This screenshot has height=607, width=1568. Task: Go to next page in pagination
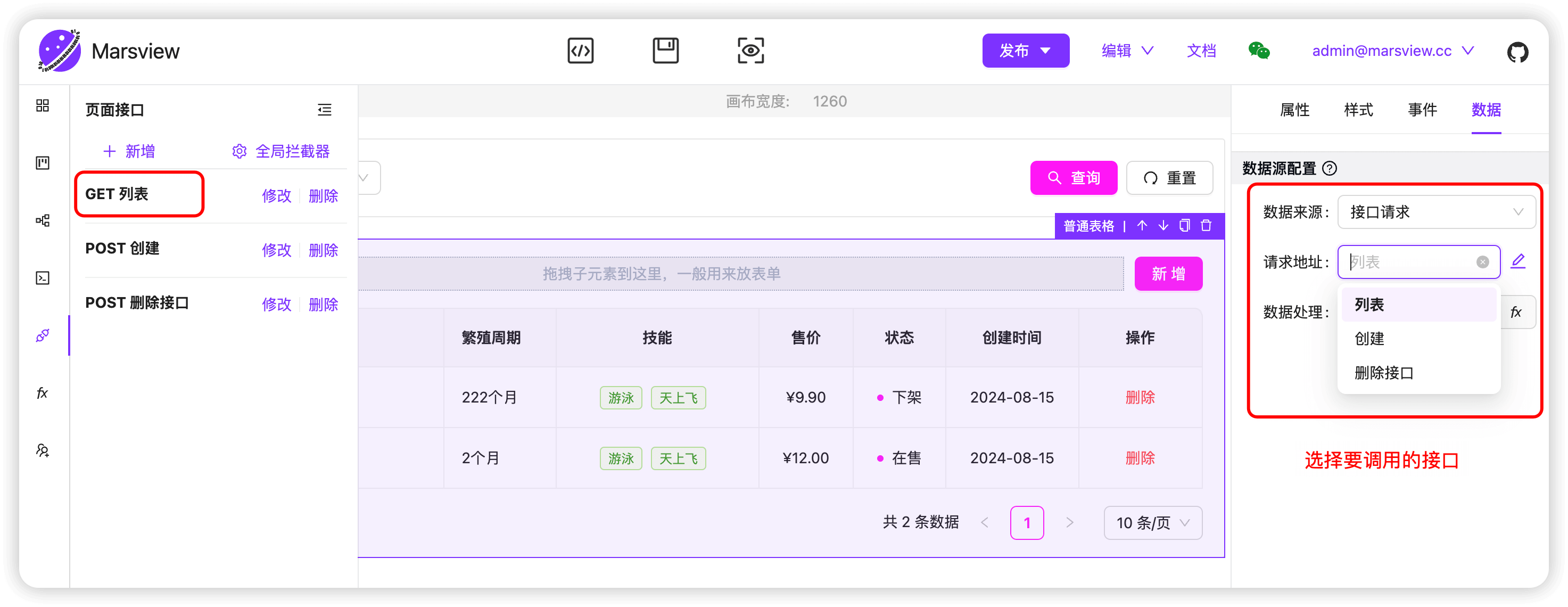click(x=1069, y=522)
